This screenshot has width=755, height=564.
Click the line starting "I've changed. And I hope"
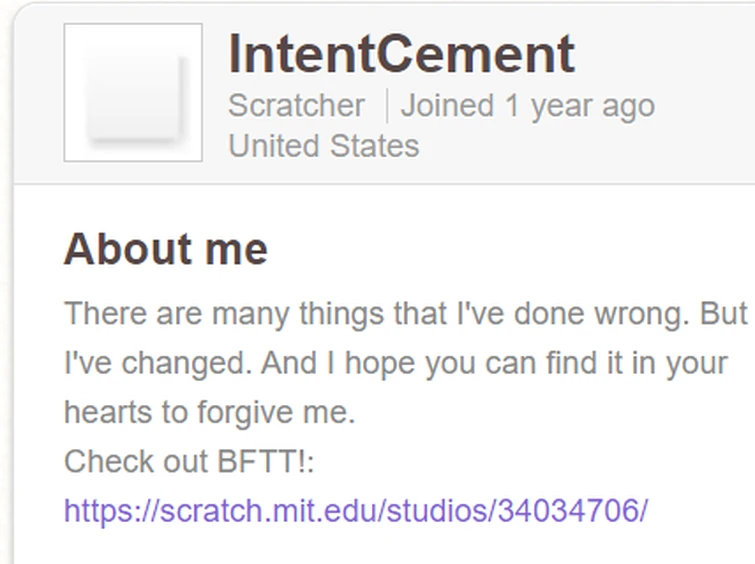(x=395, y=363)
